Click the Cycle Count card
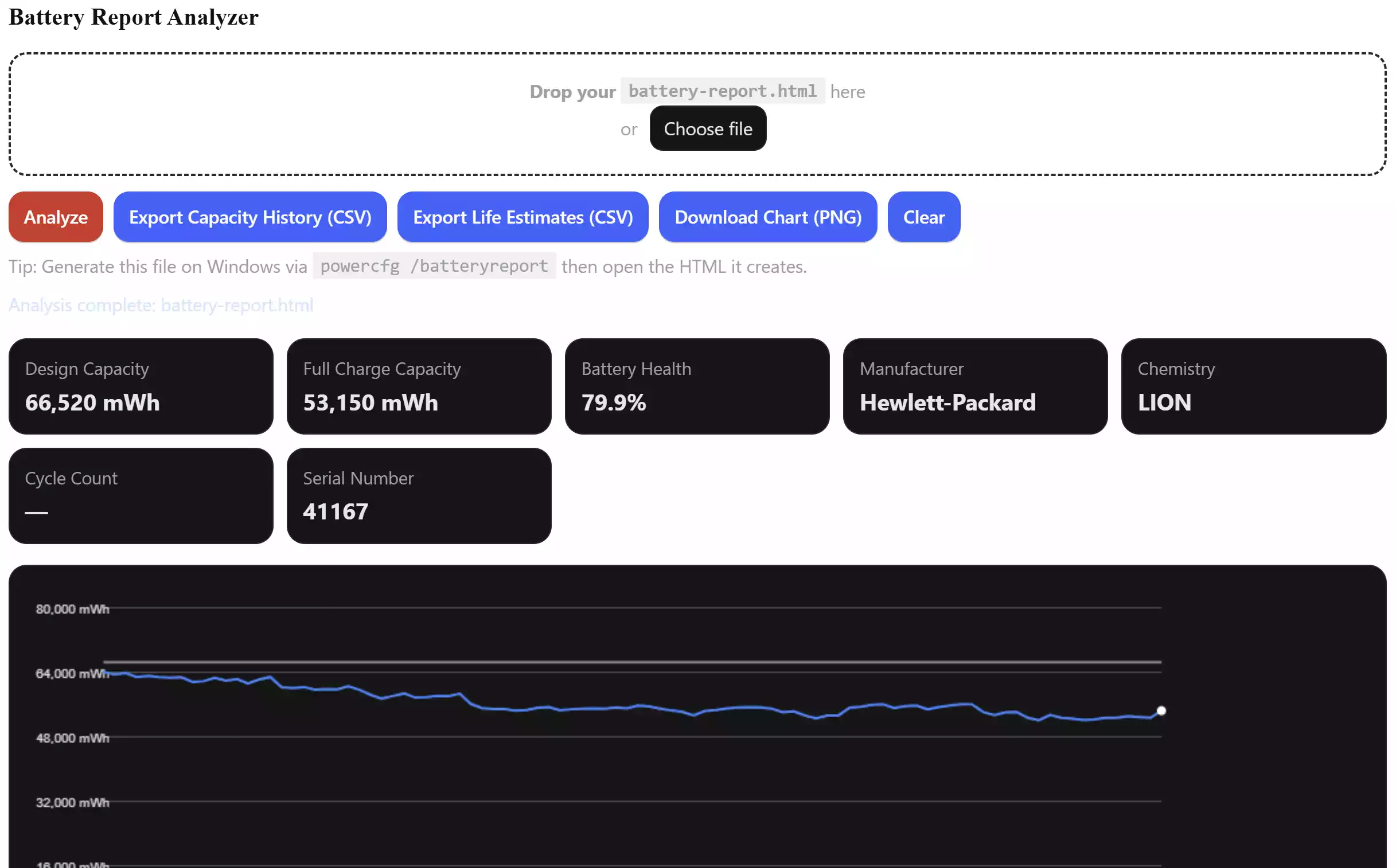The height and width of the screenshot is (868, 1396). coord(141,495)
